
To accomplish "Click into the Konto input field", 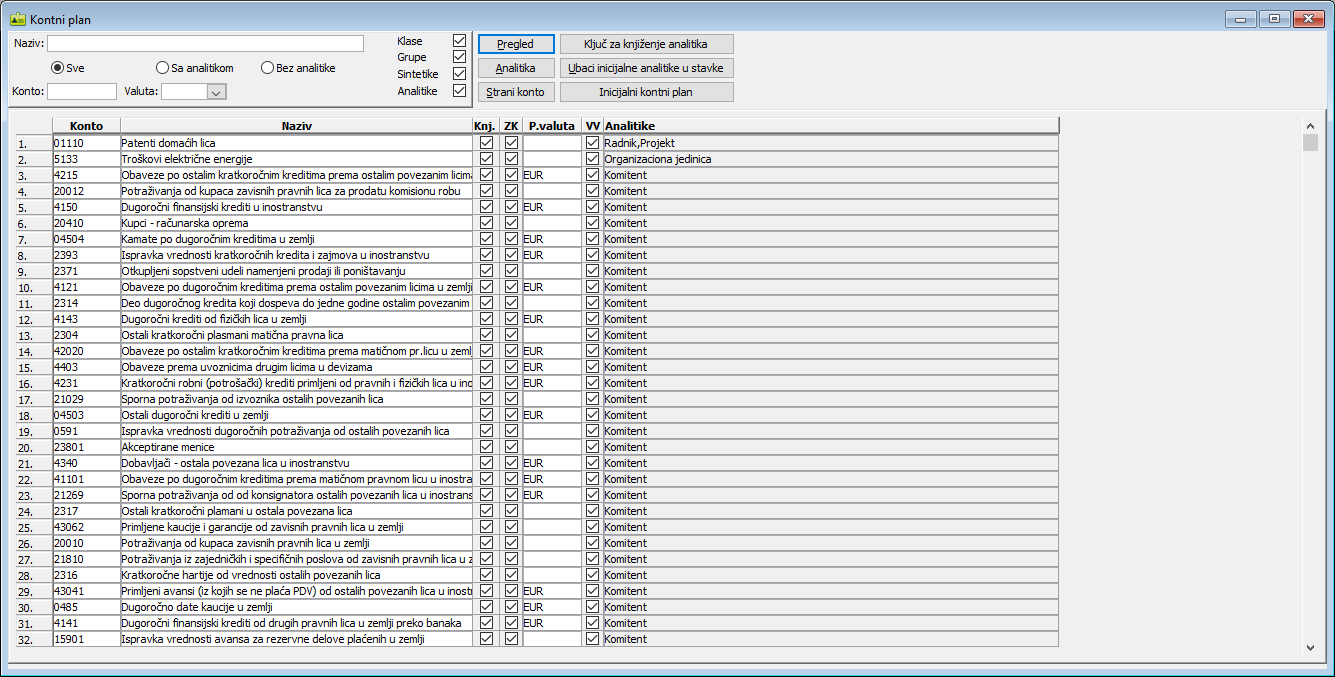I will (x=82, y=92).
